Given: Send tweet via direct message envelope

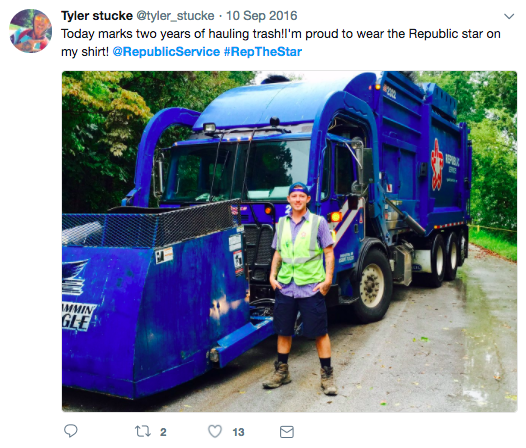Looking at the screenshot, I should (x=287, y=432).
